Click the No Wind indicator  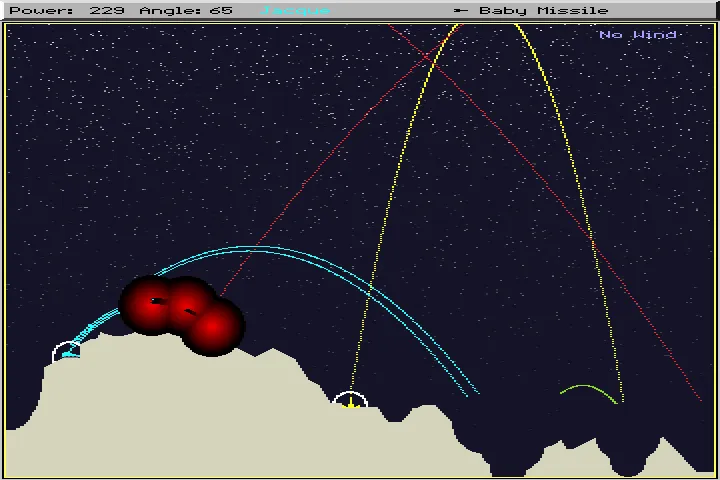(638, 35)
